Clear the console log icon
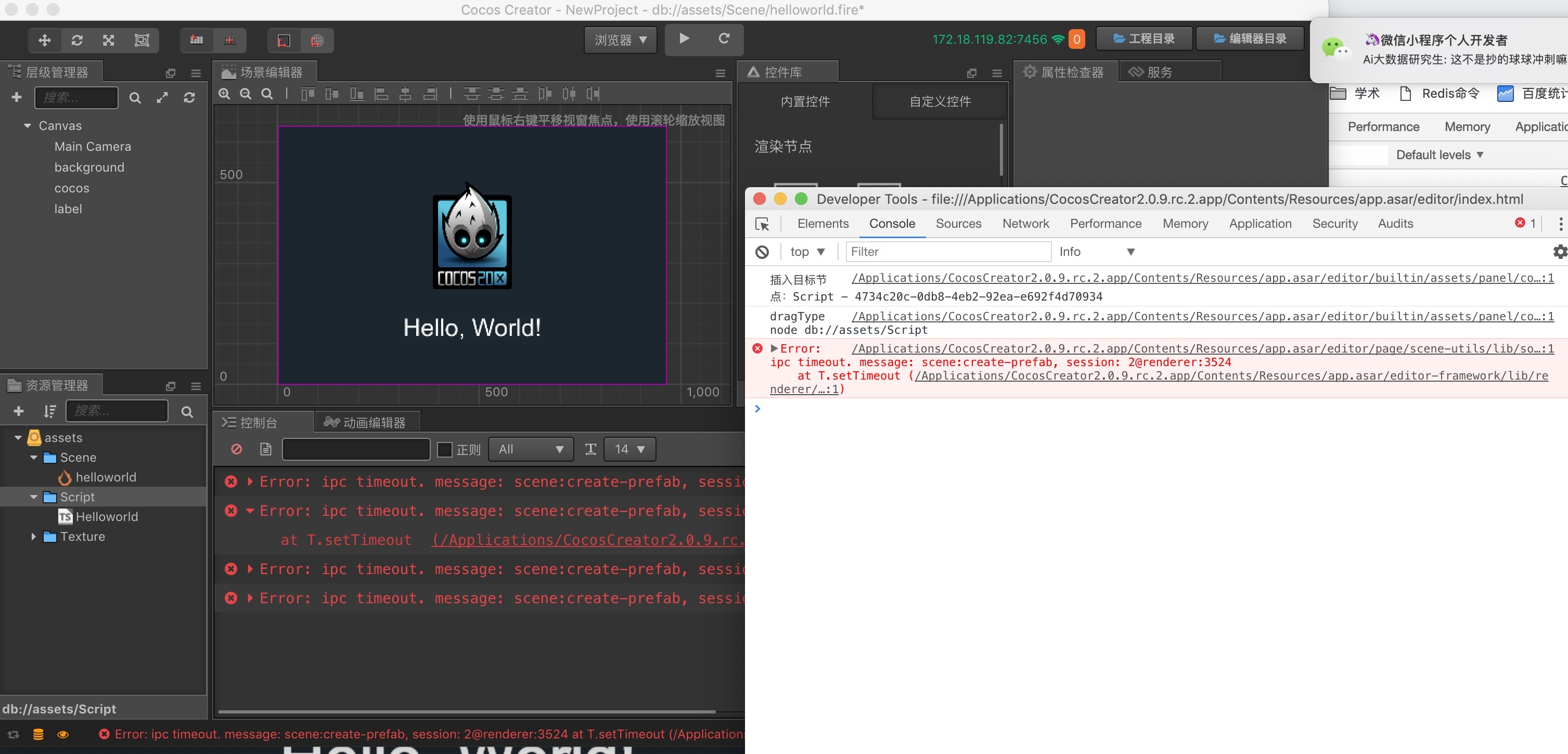 (237, 449)
